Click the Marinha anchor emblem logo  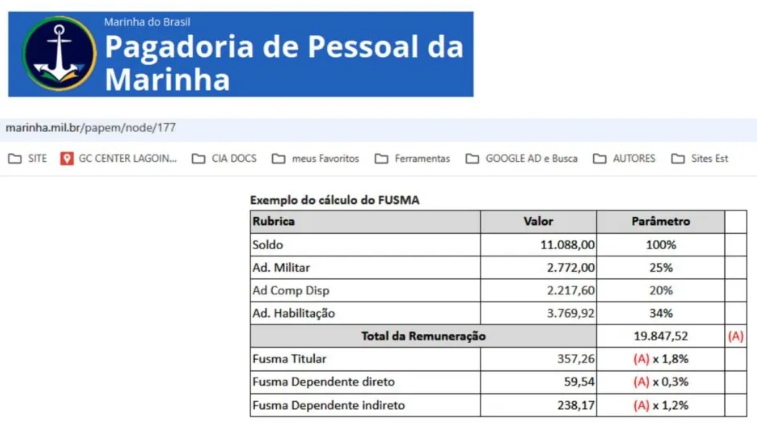pyautogui.click(x=59, y=54)
